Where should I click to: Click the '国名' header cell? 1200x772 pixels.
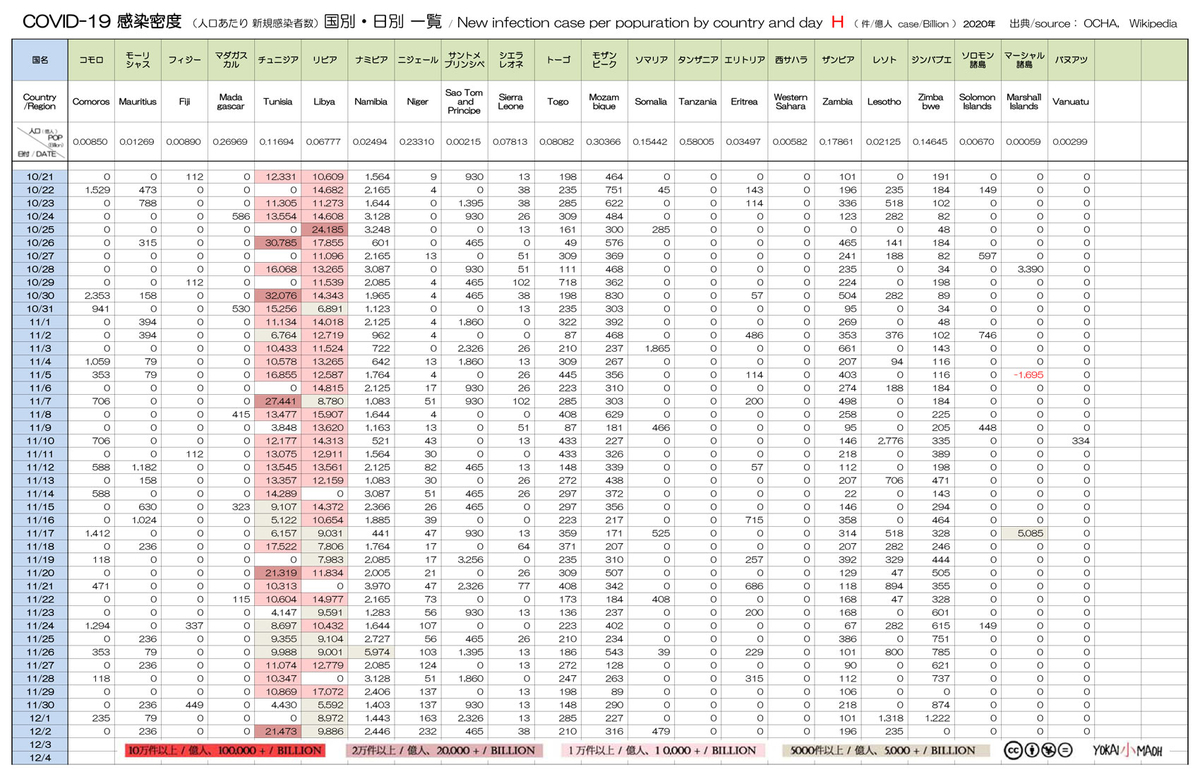click(x=40, y=60)
